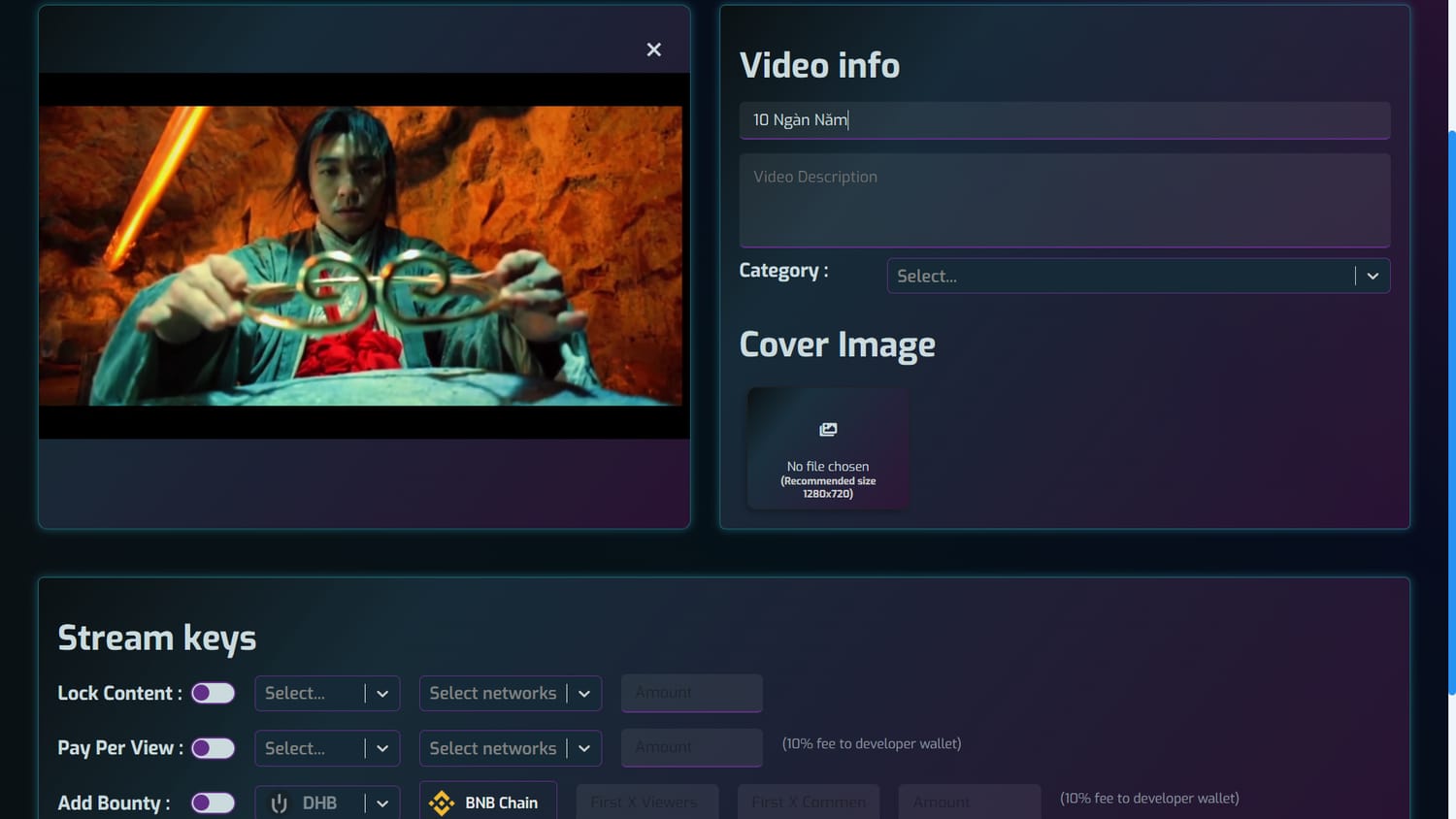Click Pay Per View '10% fee to developer wallet' note
Image resolution: width=1456 pixels, height=819 pixels.
872,743
